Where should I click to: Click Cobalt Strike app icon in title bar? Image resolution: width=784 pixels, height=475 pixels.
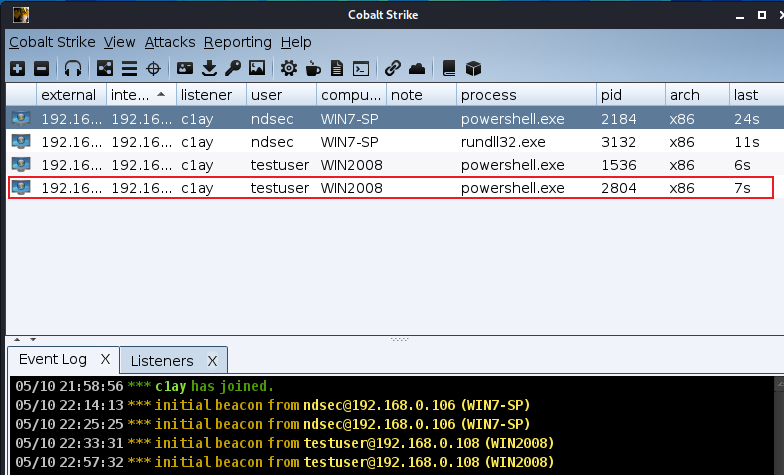coord(21,14)
